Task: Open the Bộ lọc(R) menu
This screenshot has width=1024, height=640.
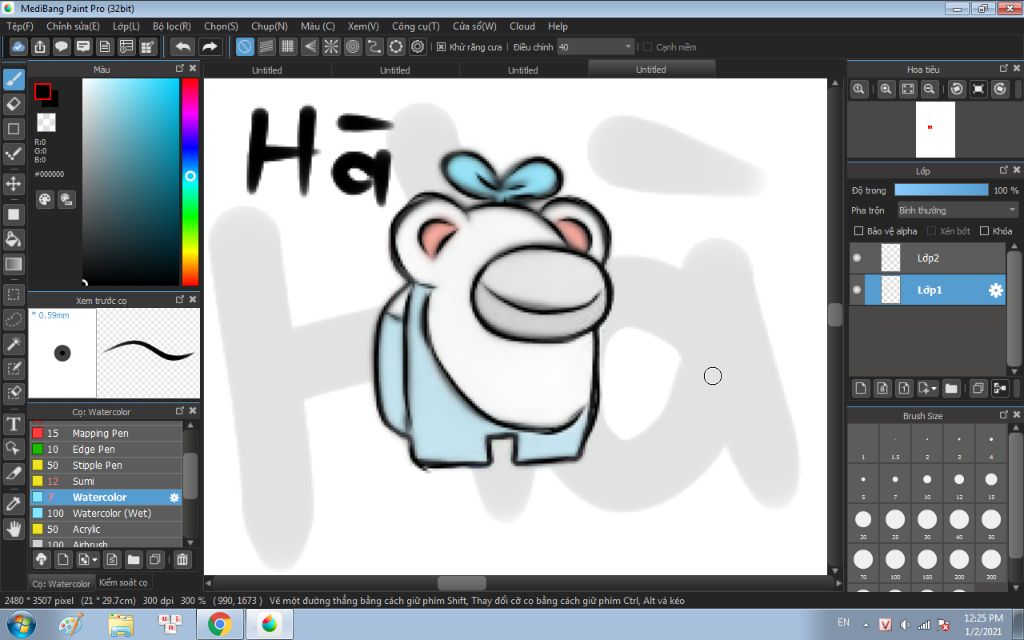Action: click(172, 26)
